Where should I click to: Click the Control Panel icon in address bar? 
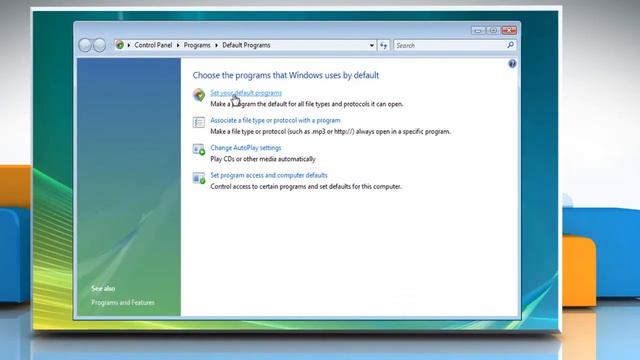(x=120, y=45)
